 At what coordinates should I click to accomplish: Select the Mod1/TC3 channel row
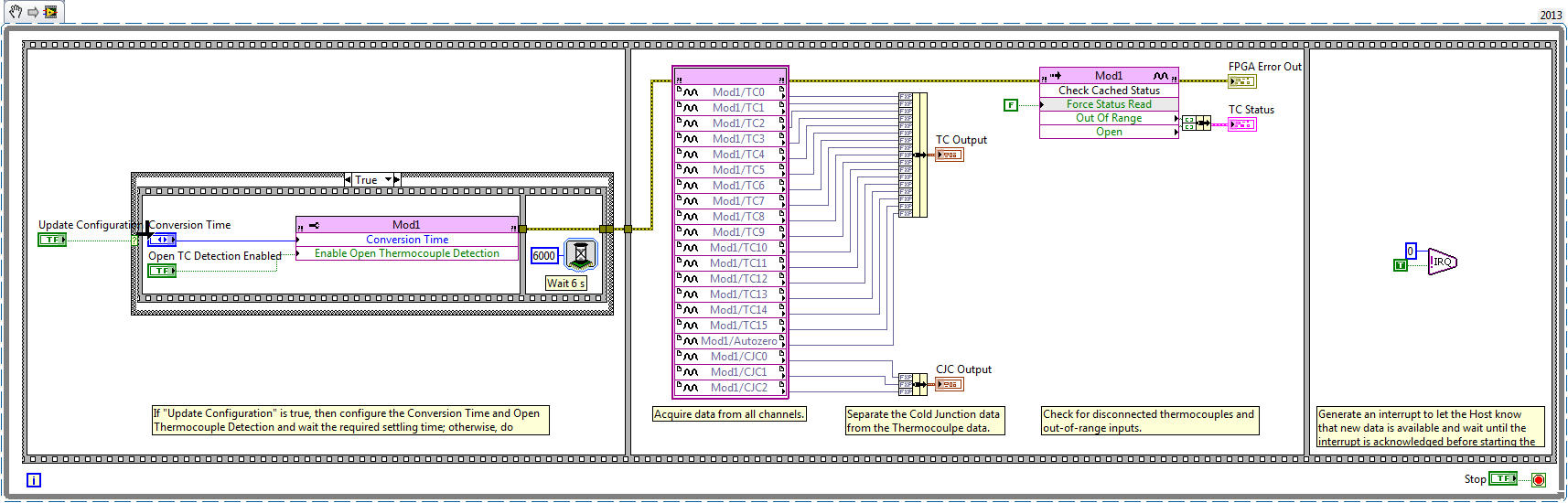tap(730, 138)
